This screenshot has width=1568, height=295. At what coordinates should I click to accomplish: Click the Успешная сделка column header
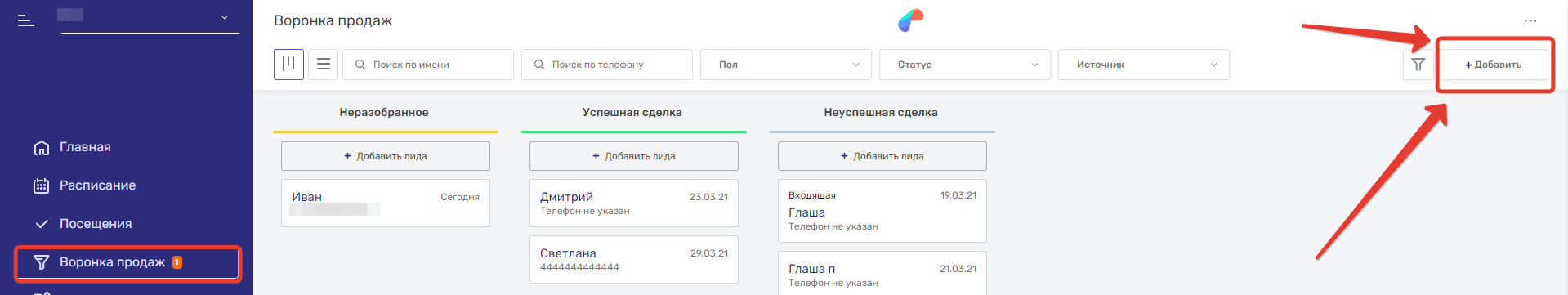point(632,113)
